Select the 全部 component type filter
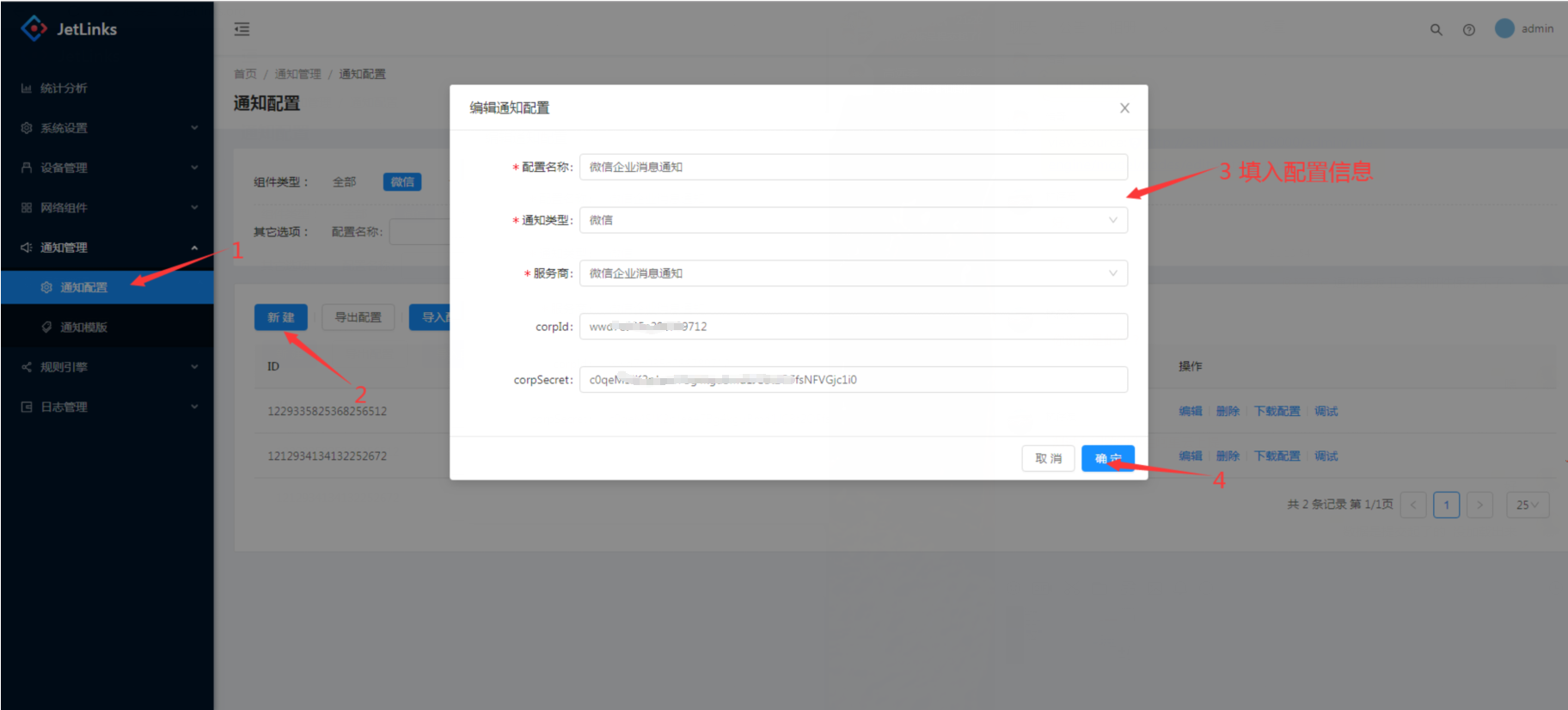The height and width of the screenshot is (710, 1568). tap(345, 181)
